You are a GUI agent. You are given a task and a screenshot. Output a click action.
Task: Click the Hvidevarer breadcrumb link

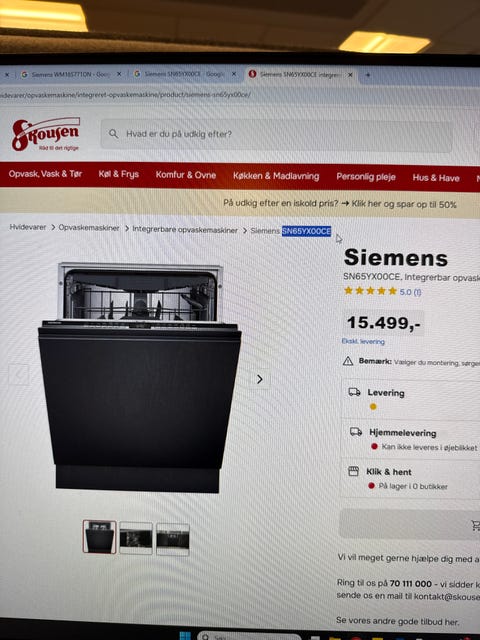[28, 227]
